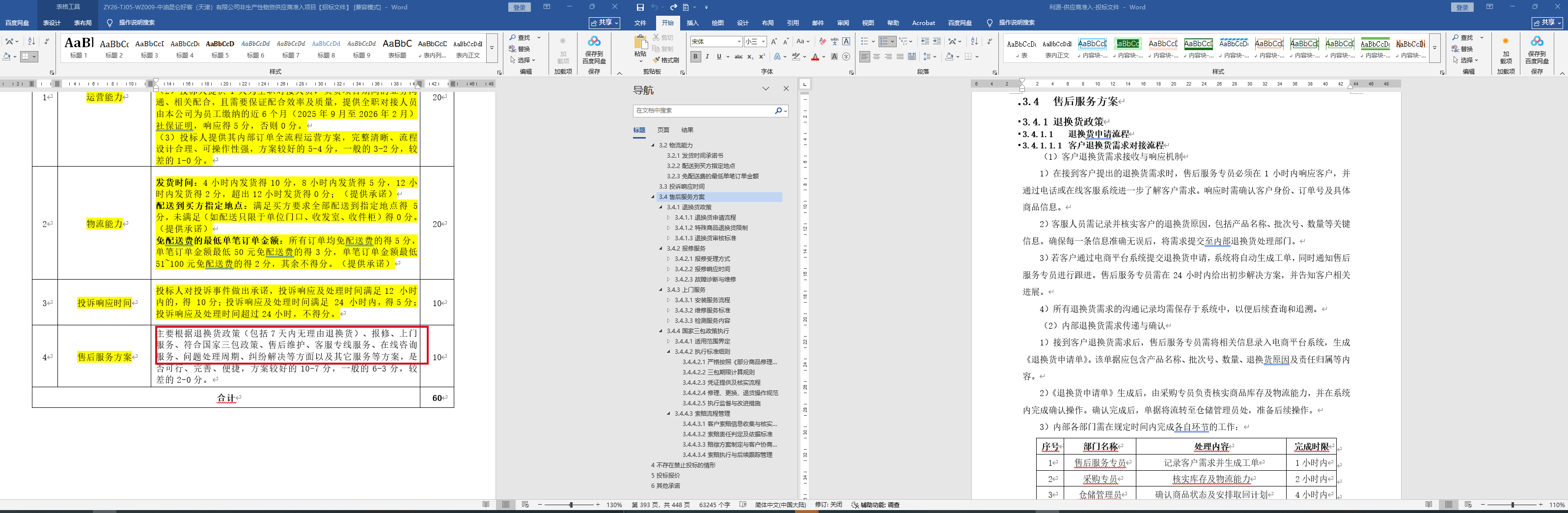The image size is (1568, 513).
Task: Open the font size dropdown showing 小三
Action: [763, 41]
